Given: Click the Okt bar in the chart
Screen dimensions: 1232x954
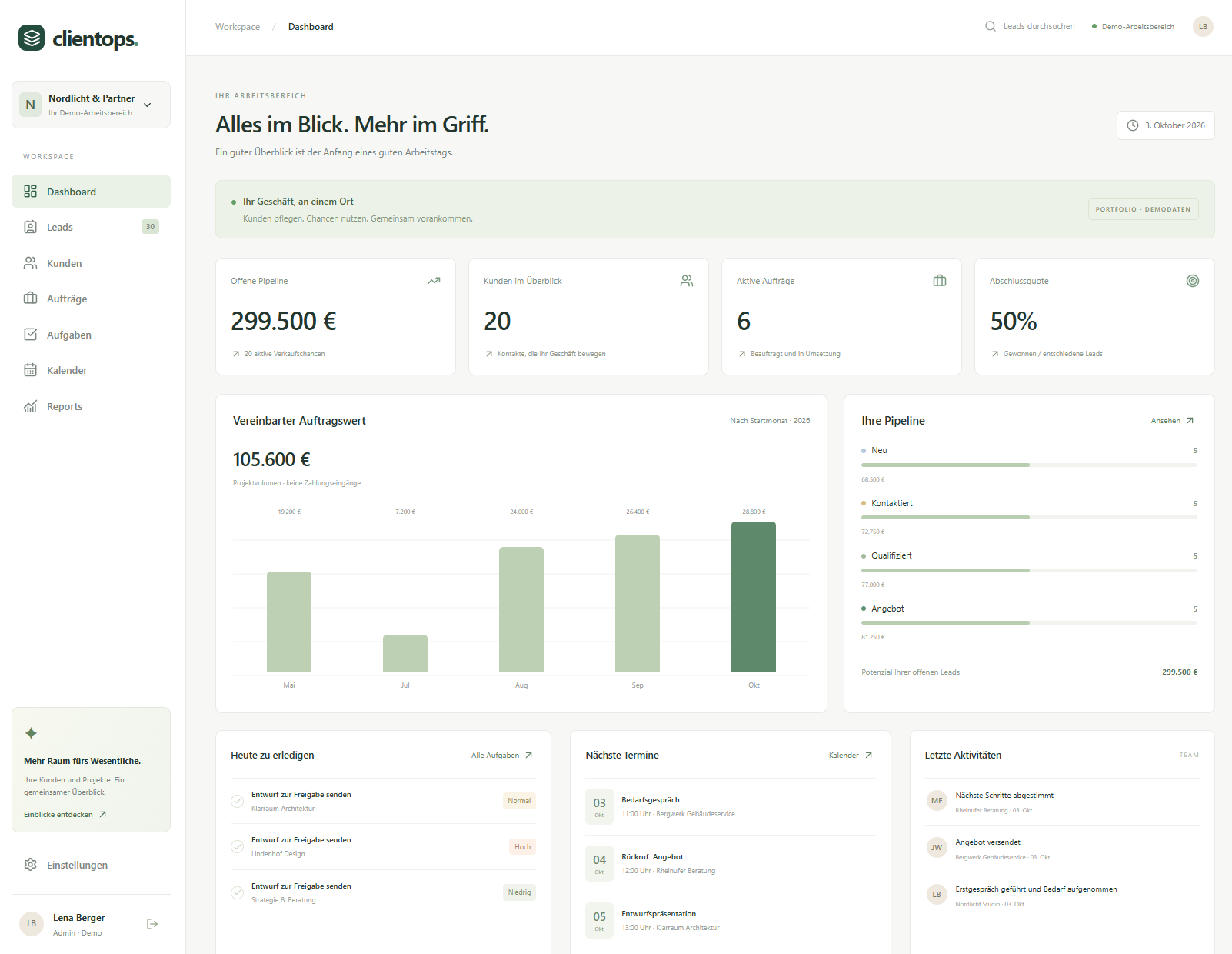Looking at the screenshot, I should coord(754,597).
